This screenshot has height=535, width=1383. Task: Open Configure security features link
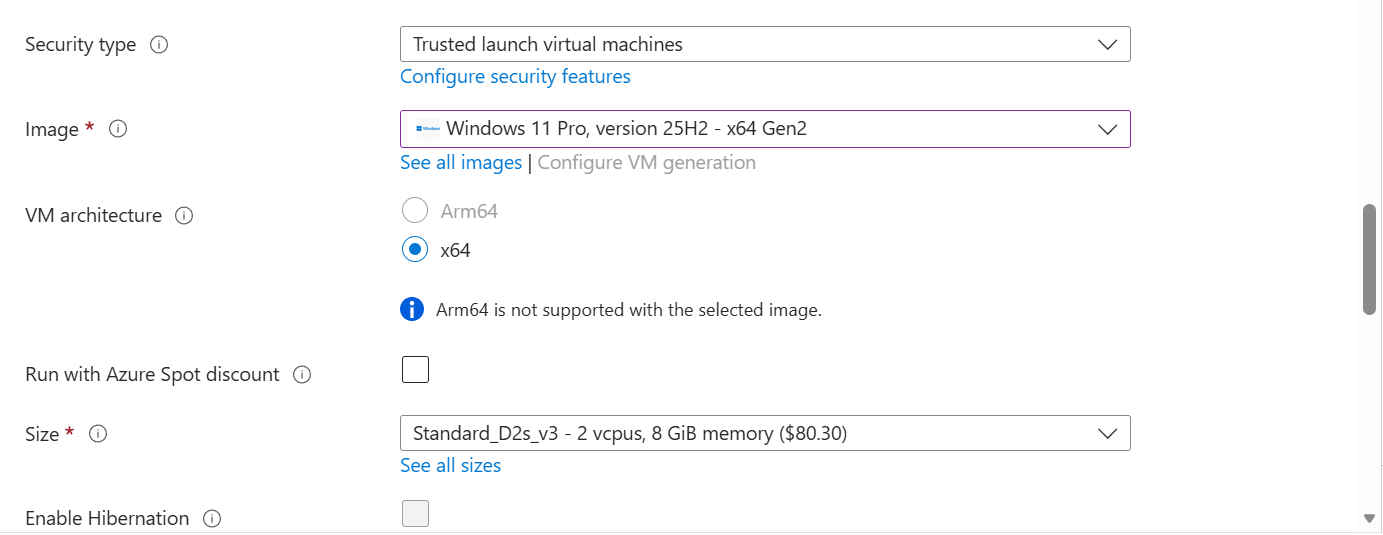click(515, 77)
